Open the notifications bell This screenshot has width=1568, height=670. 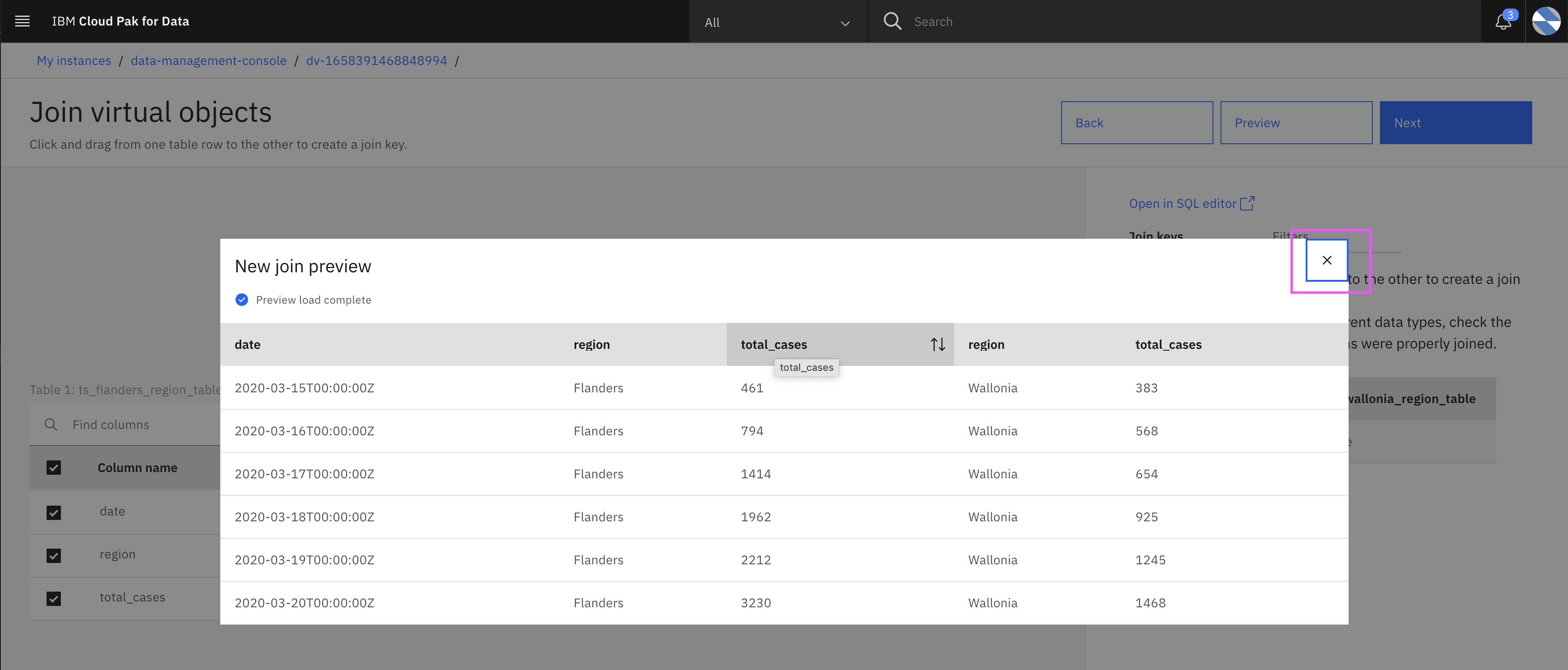pos(1503,21)
